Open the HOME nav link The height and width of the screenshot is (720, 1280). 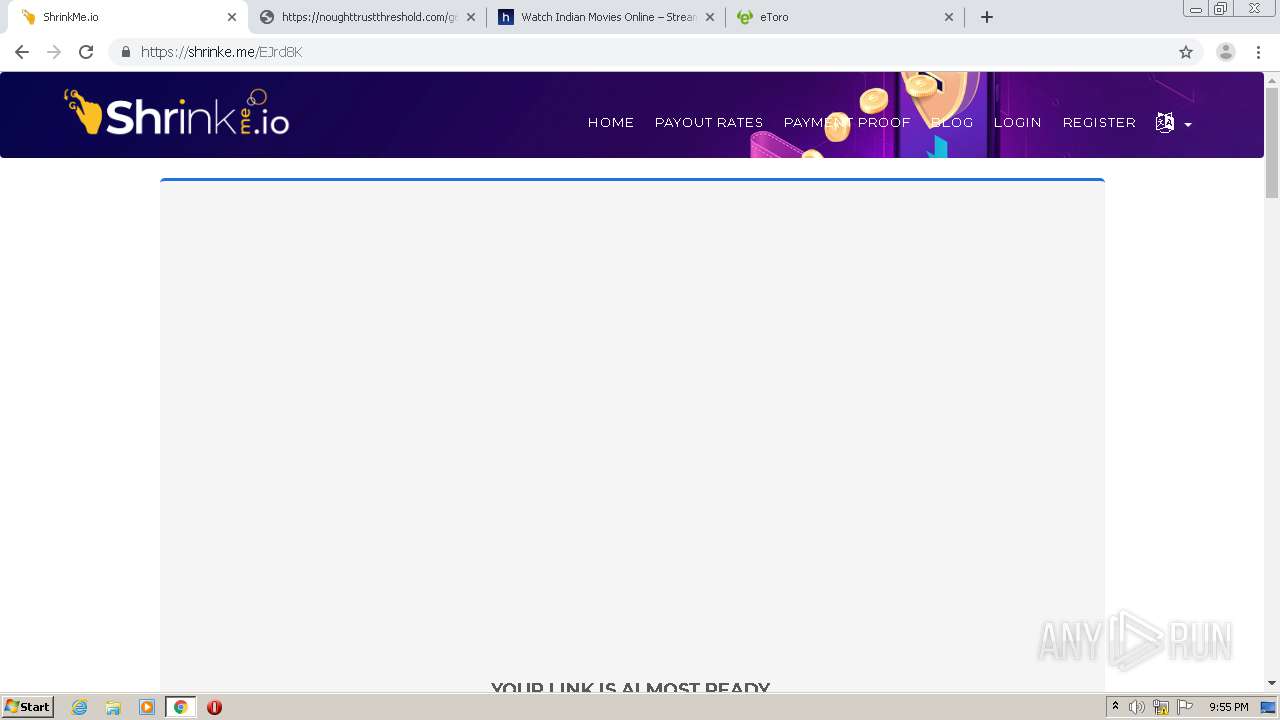[611, 122]
